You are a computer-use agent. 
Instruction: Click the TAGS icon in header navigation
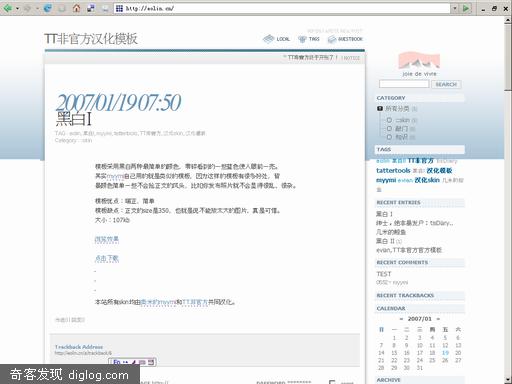tap(302, 39)
